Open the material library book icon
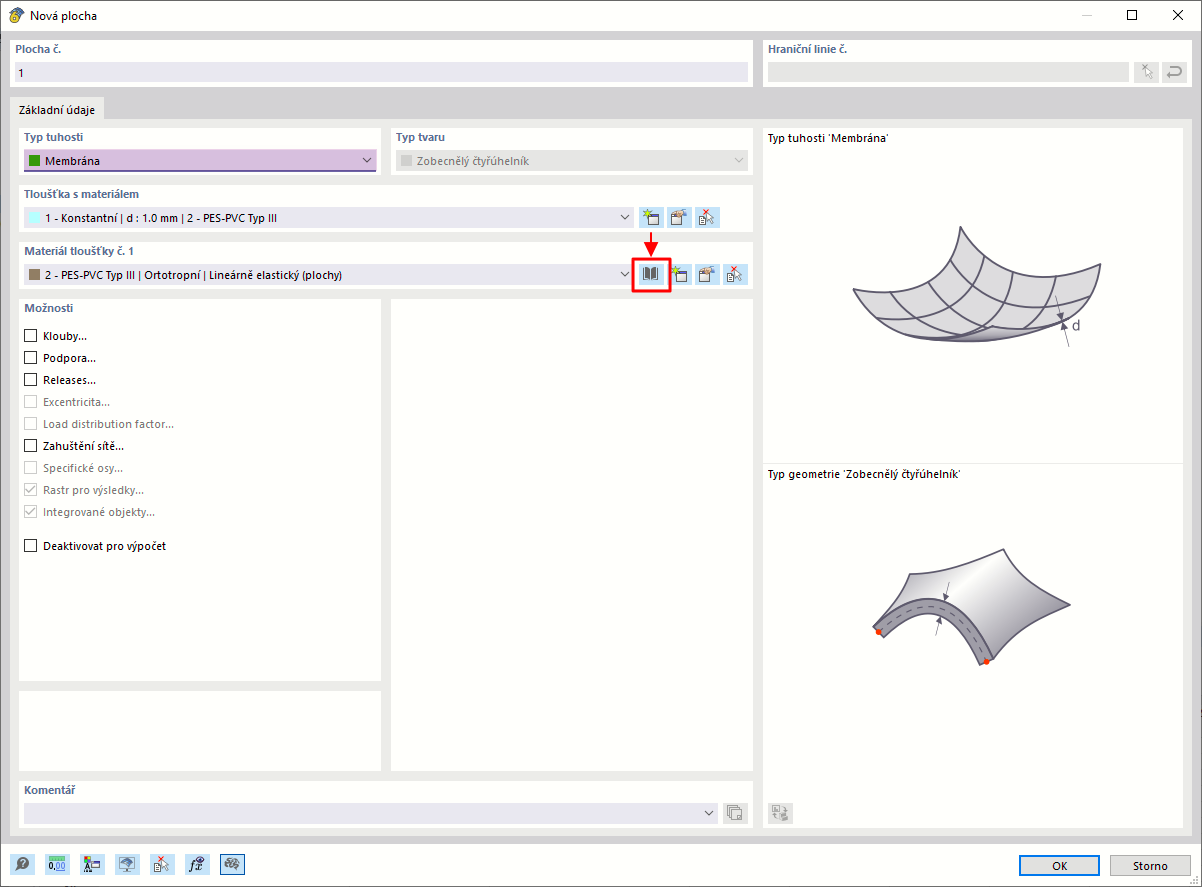 [651, 274]
